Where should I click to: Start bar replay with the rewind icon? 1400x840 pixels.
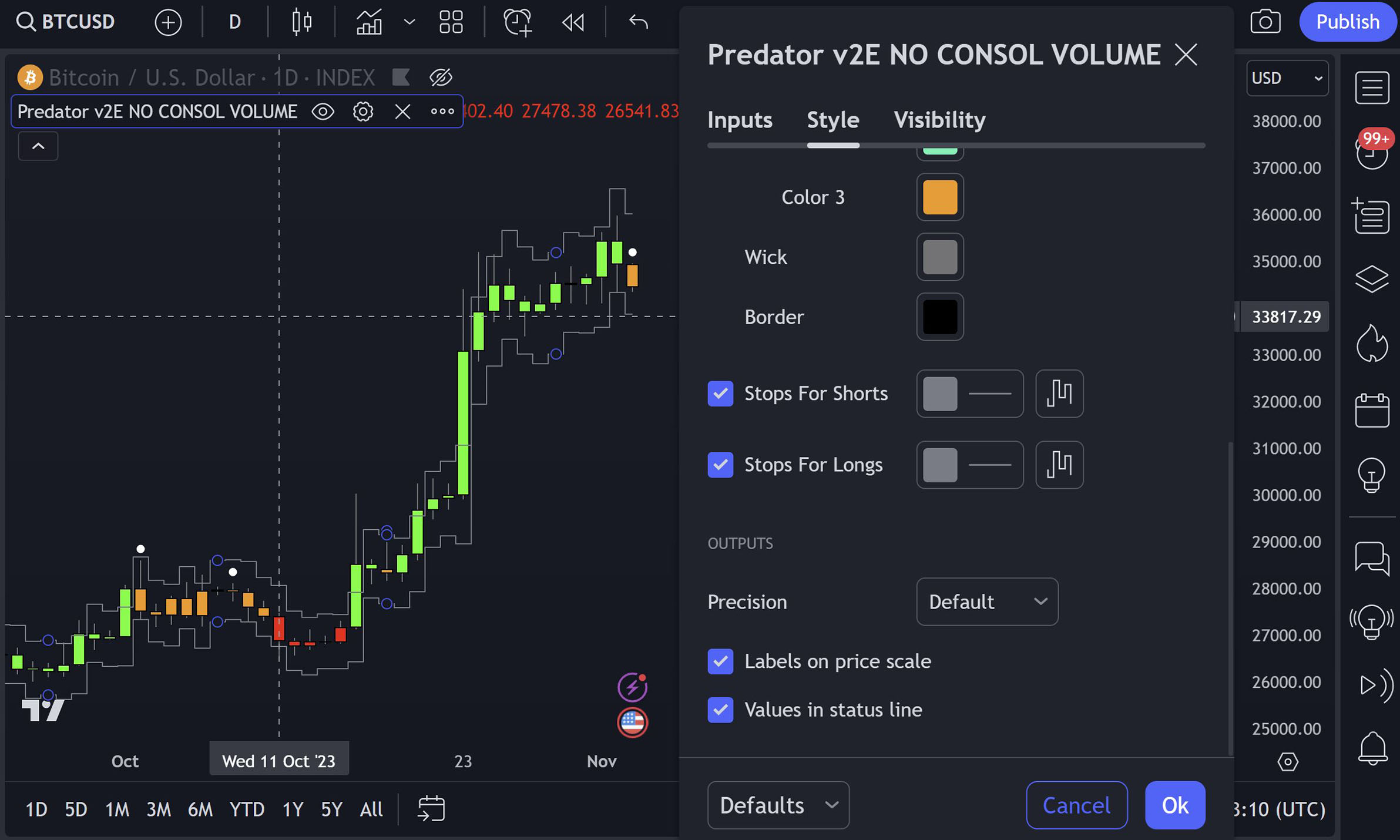(x=573, y=22)
